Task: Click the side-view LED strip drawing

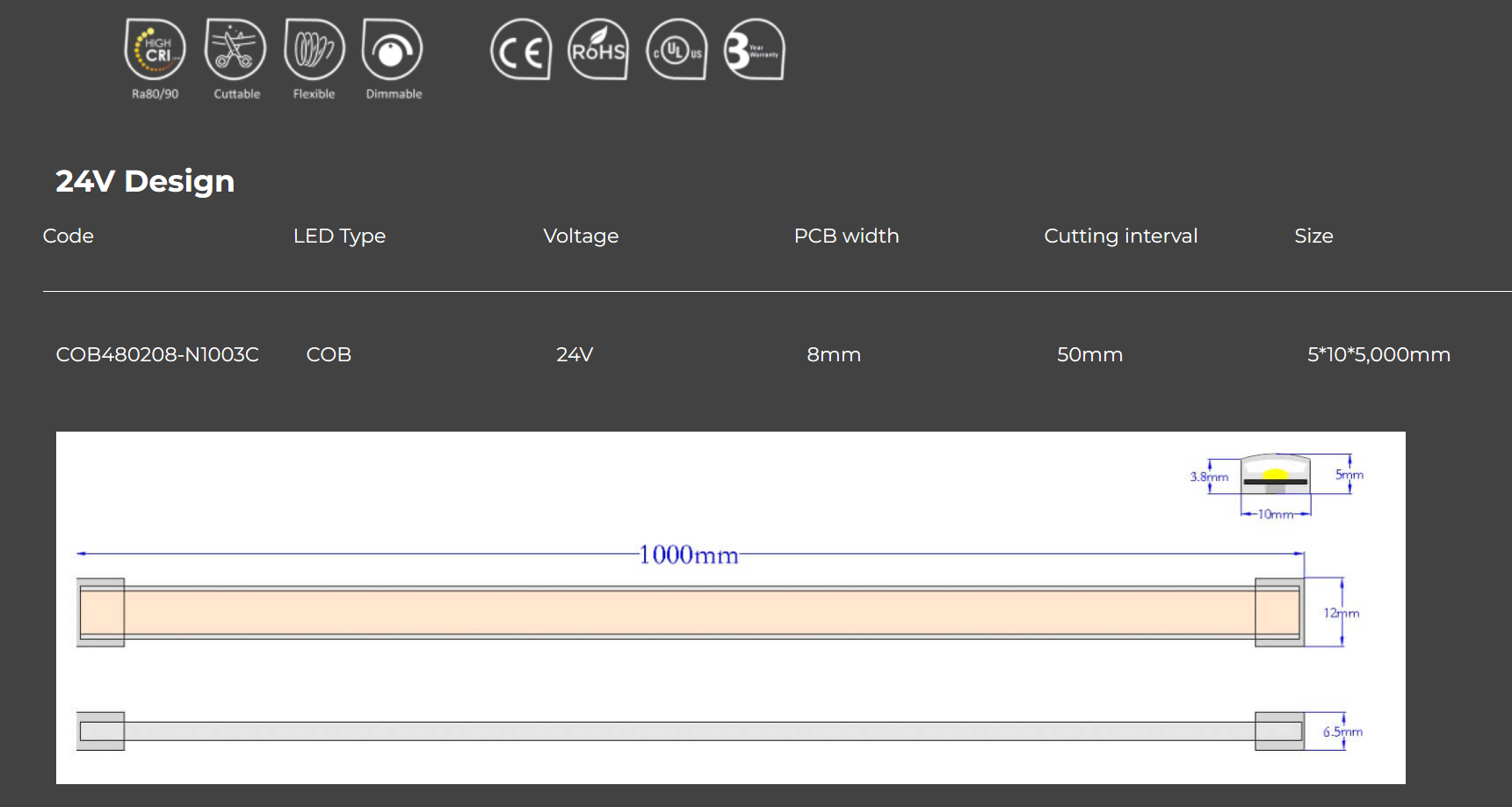Action: (690, 731)
